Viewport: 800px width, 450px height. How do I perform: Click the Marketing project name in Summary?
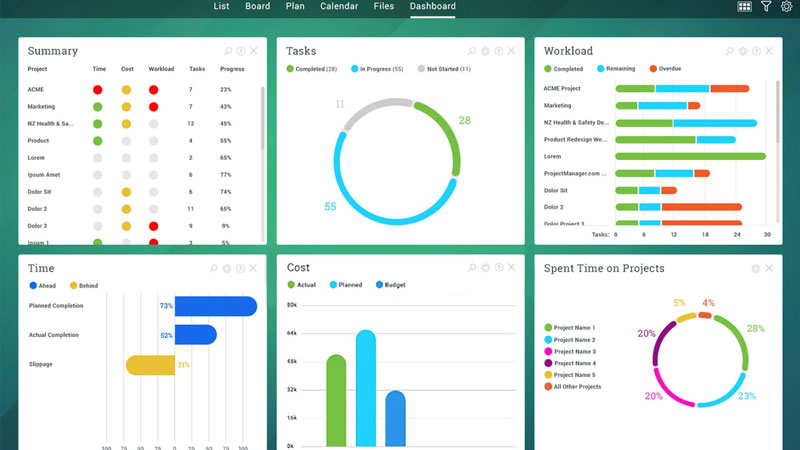click(41, 107)
